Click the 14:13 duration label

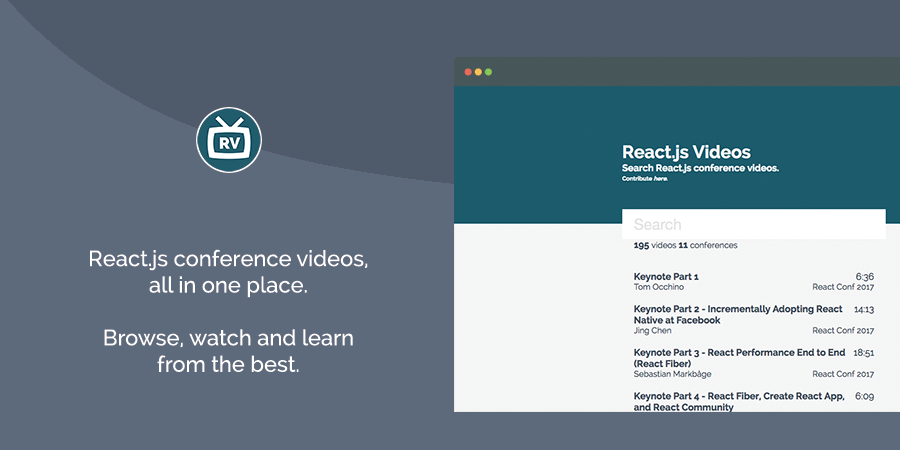[864, 309]
